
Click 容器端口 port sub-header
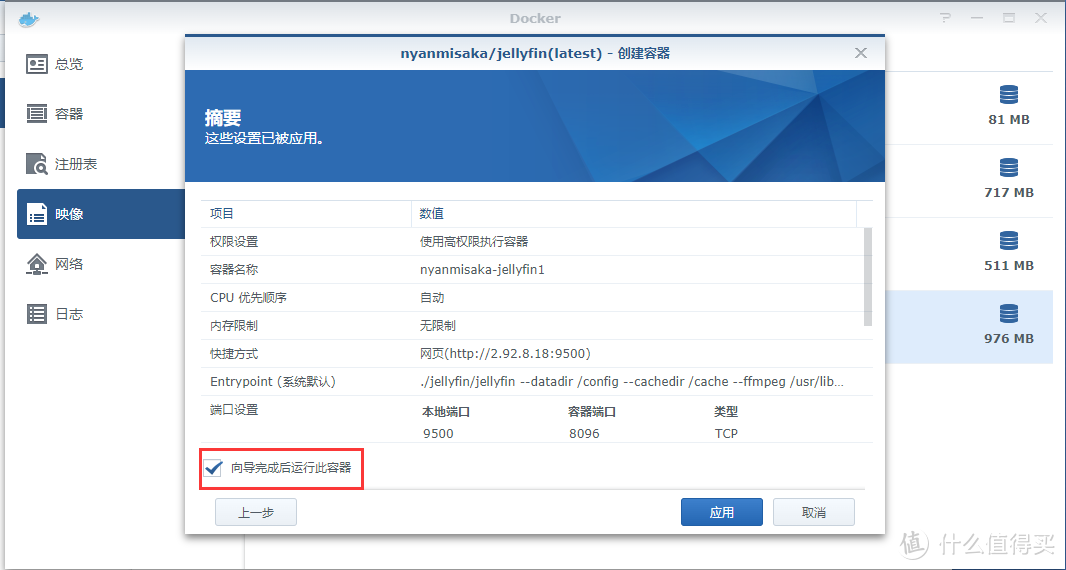(x=592, y=412)
